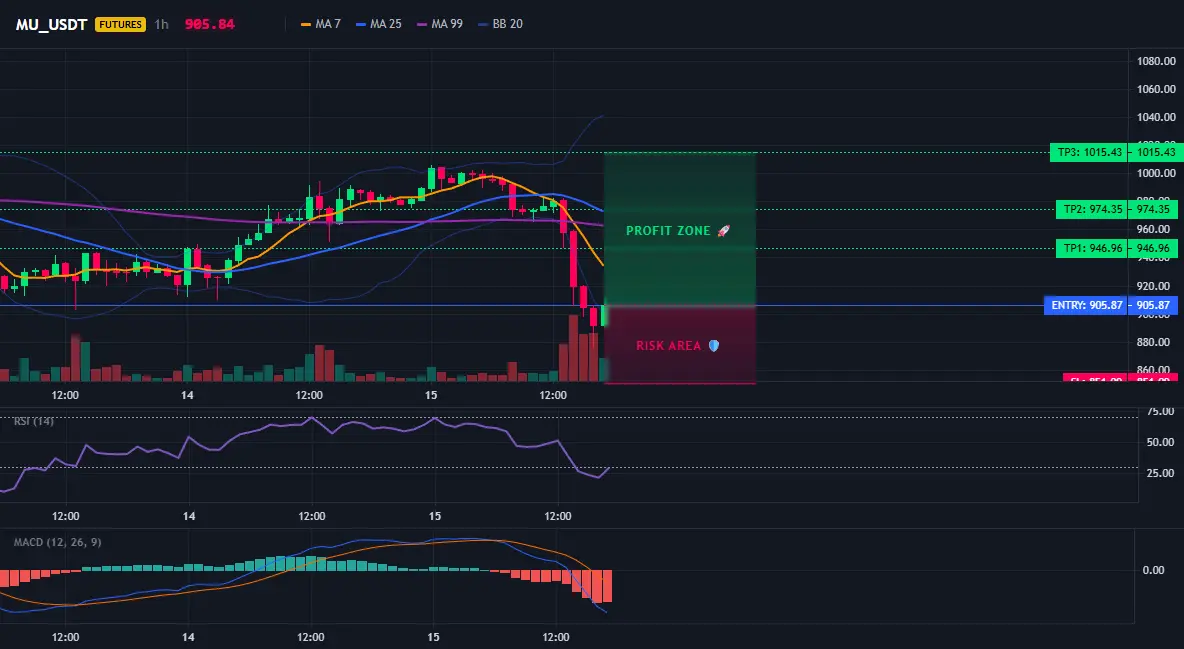This screenshot has width=1184, height=649.
Task: Click 880.00 on the price axis
Action: 1156,342
